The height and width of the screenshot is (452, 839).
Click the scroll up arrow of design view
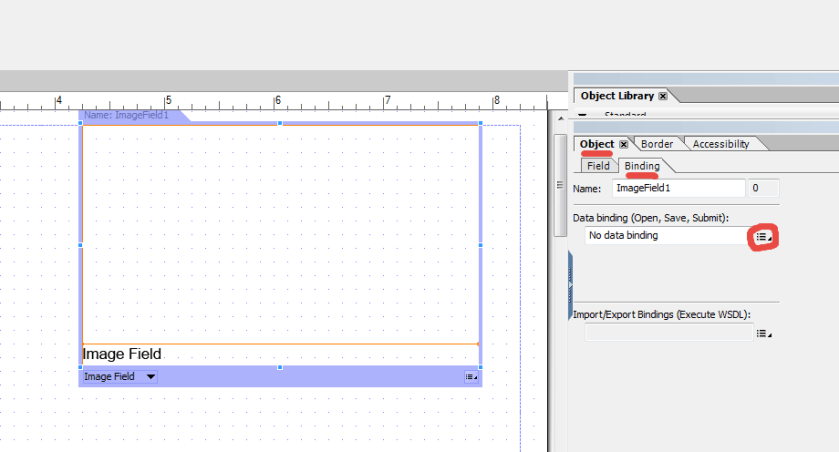(x=560, y=119)
